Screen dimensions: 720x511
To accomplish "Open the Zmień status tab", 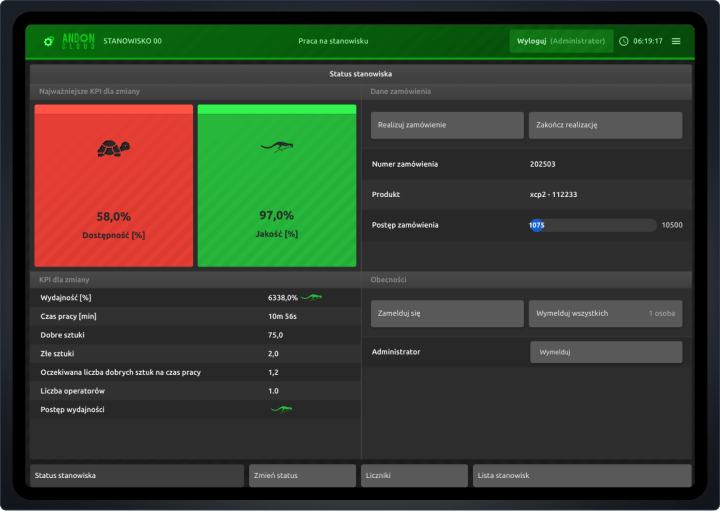I will [302, 476].
